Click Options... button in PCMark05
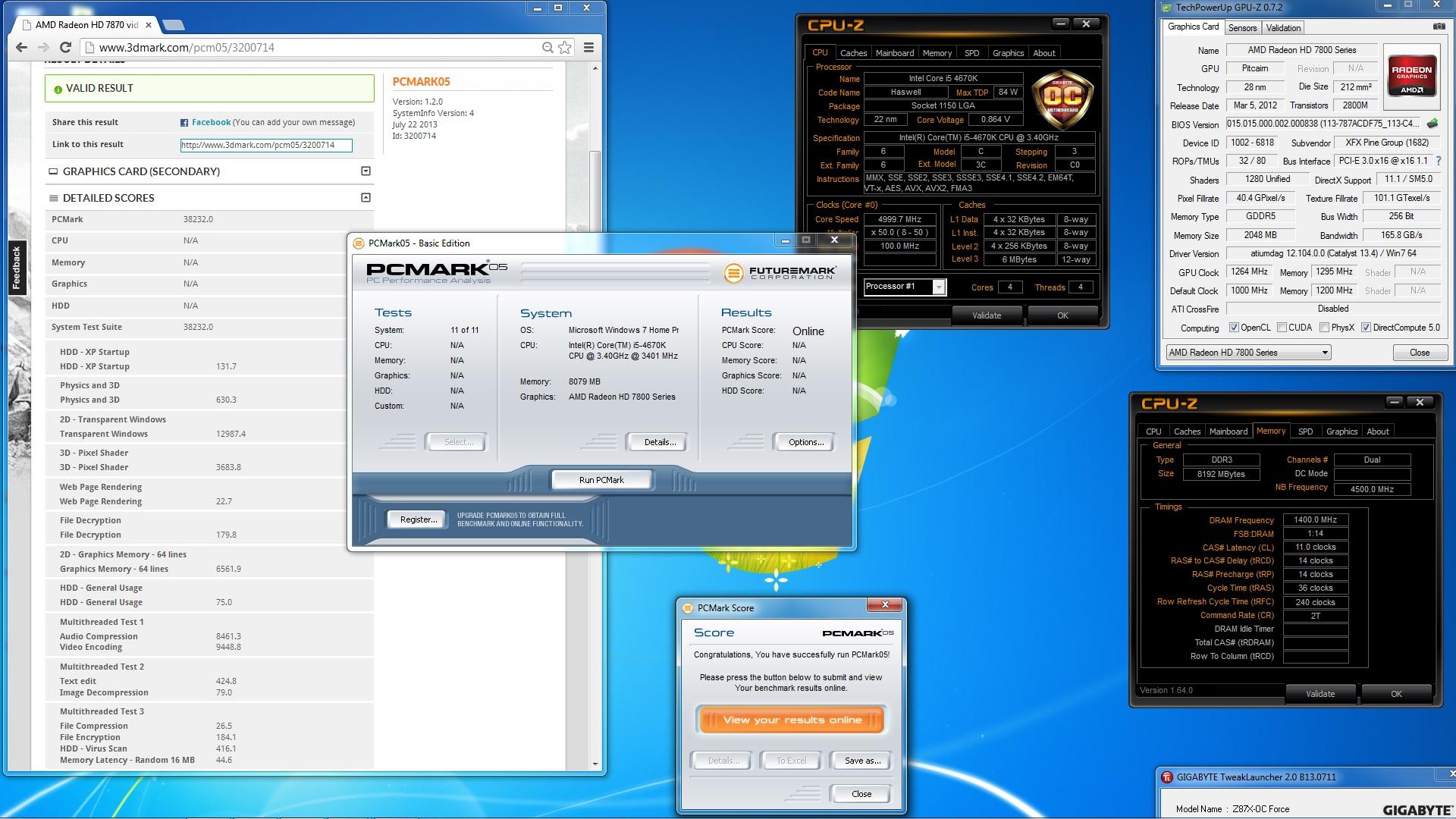This screenshot has width=1456, height=819. tap(805, 442)
